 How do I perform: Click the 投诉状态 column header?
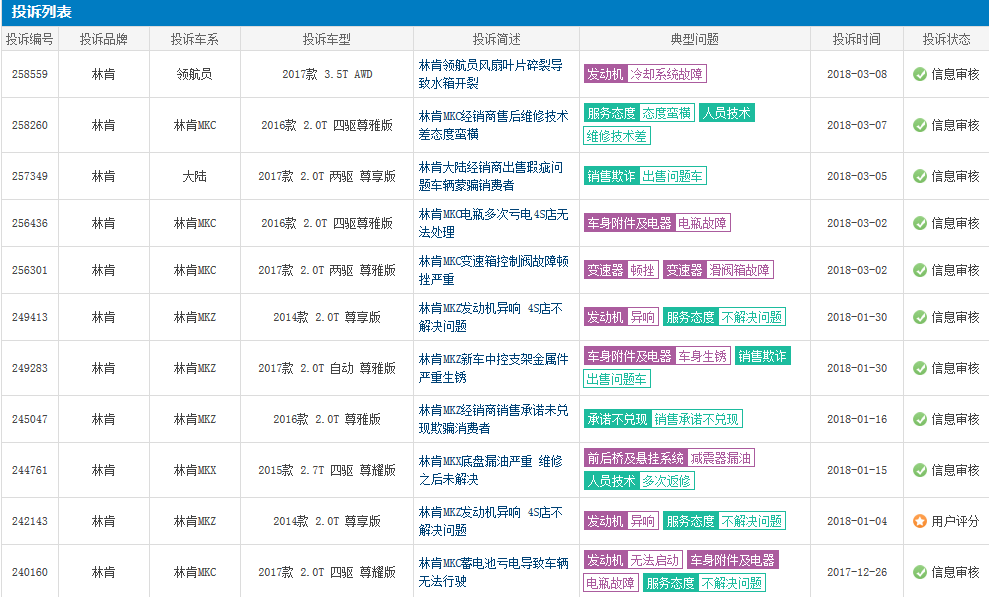pos(946,39)
